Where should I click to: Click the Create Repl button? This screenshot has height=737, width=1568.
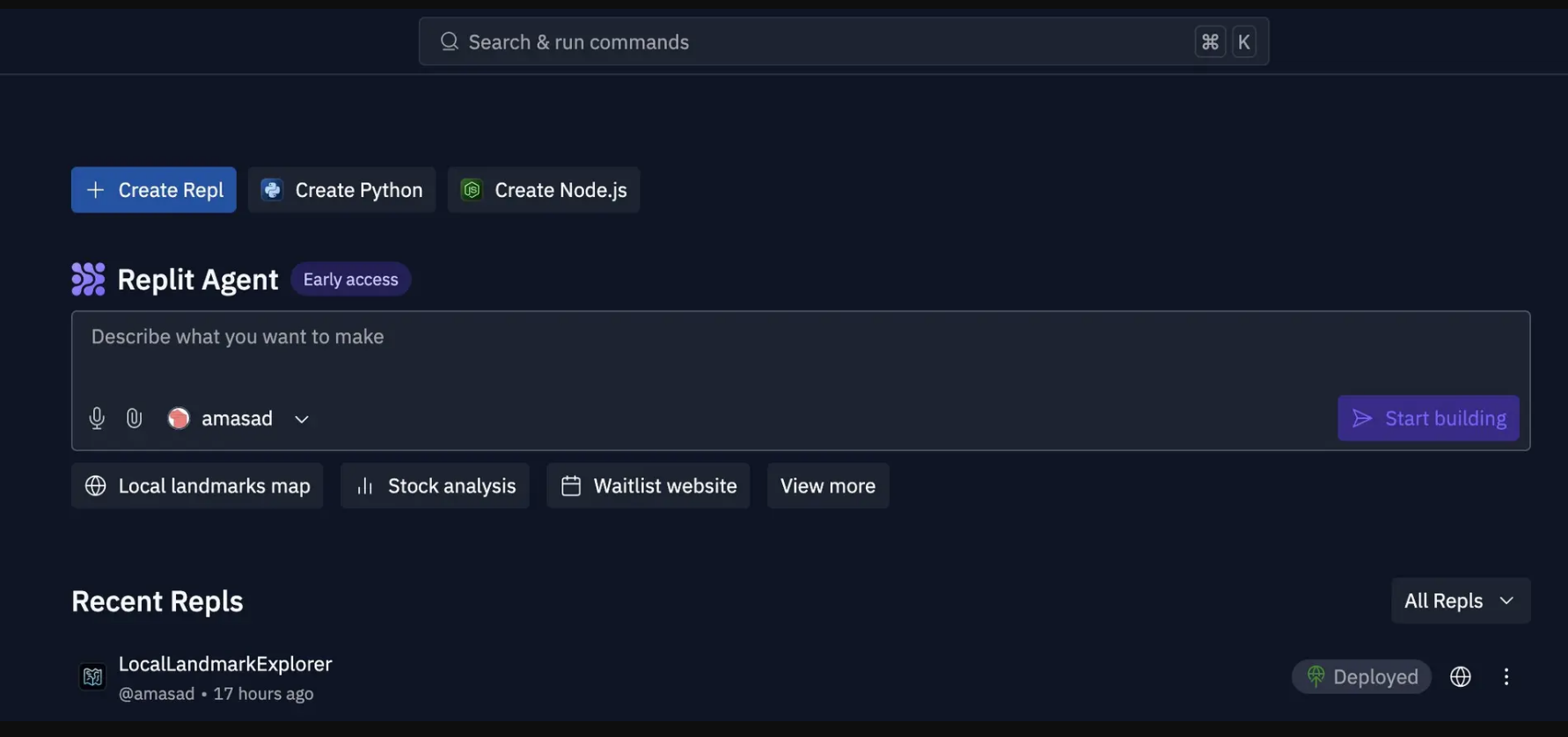[x=154, y=190]
